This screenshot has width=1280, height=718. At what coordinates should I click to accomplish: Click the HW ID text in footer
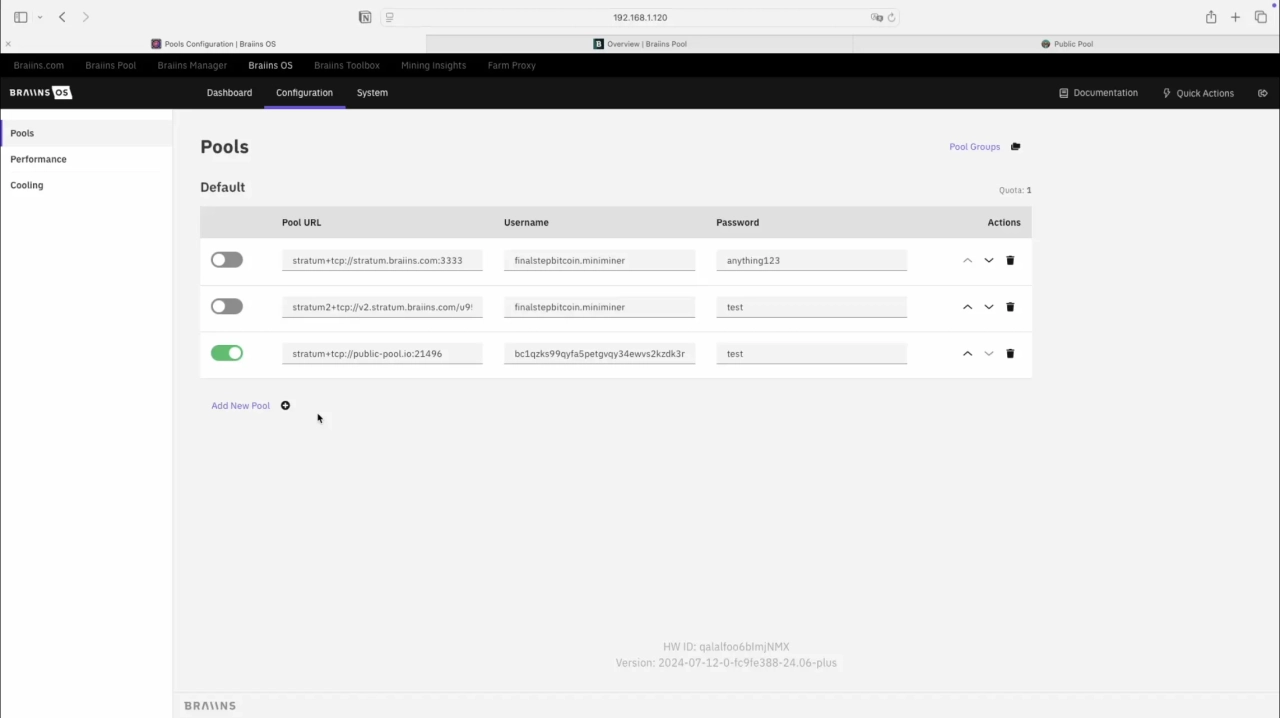click(726, 647)
